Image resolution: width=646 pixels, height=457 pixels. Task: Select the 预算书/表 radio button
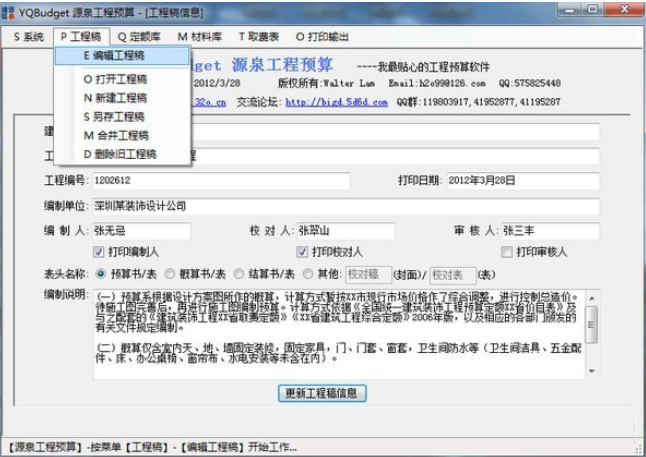[x=101, y=274]
